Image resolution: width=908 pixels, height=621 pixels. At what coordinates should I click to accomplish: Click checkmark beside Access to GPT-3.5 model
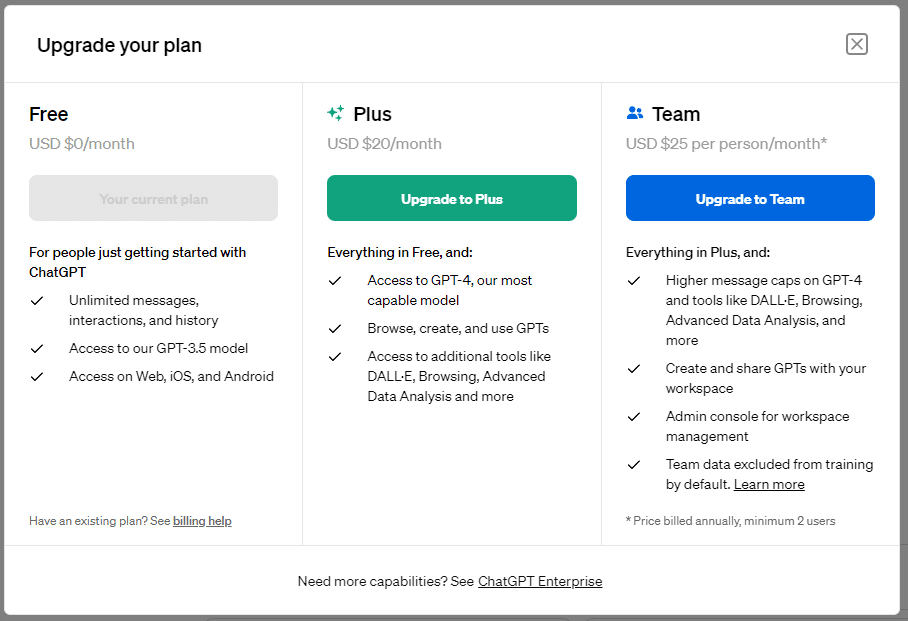[37, 349]
